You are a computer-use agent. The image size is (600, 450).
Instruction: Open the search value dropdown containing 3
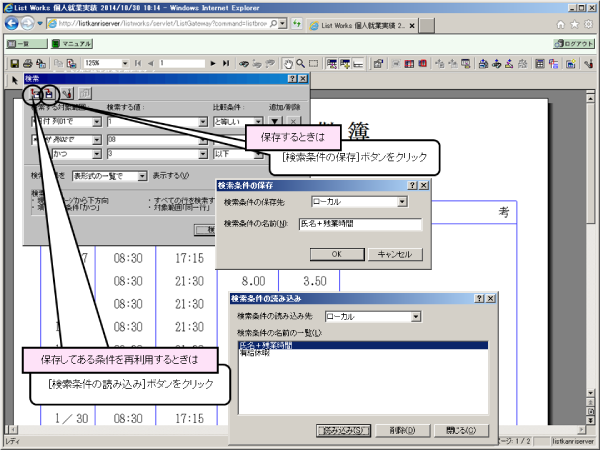pyautogui.click(x=203, y=154)
